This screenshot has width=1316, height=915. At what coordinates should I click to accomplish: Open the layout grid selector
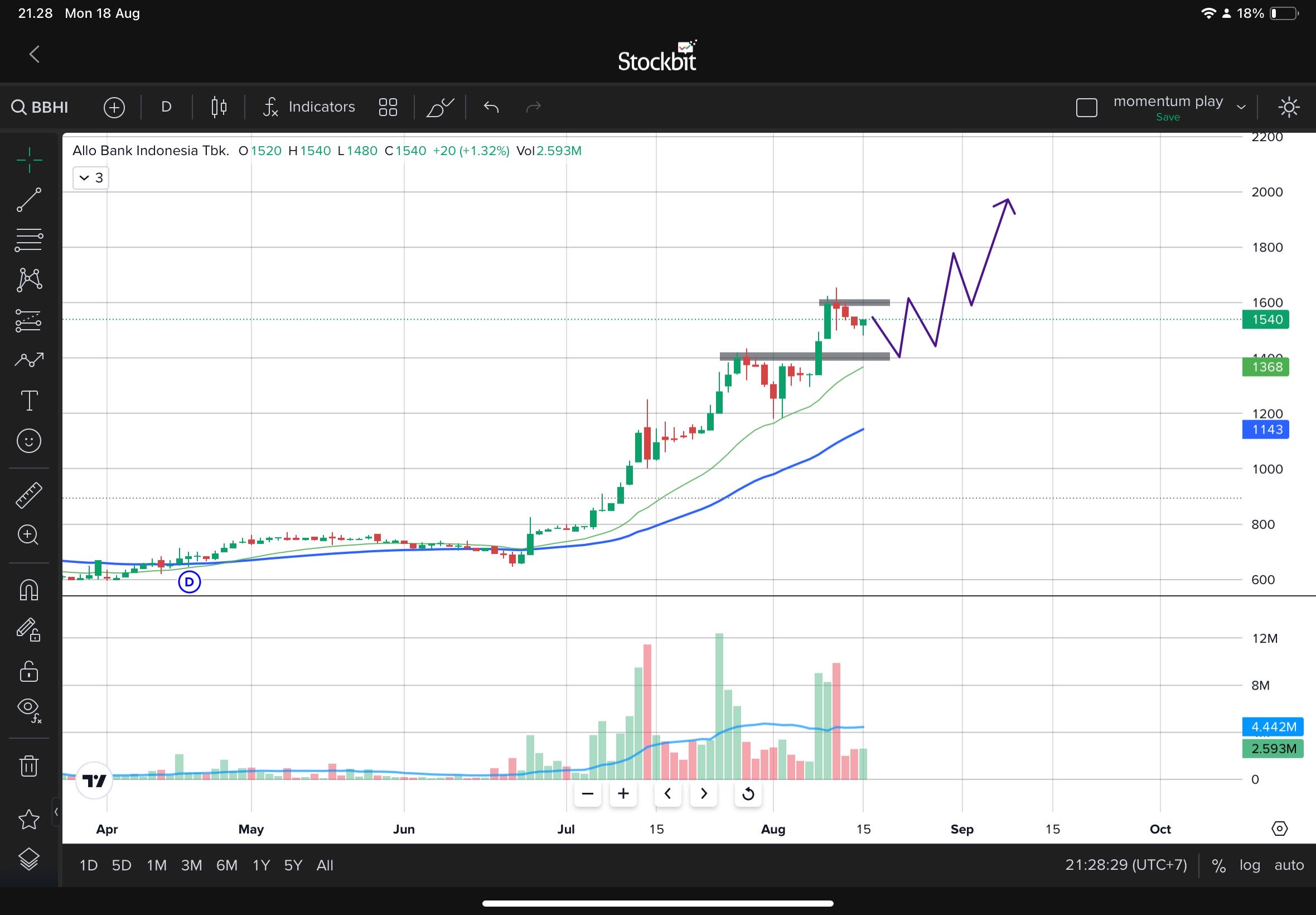[388, 107]
